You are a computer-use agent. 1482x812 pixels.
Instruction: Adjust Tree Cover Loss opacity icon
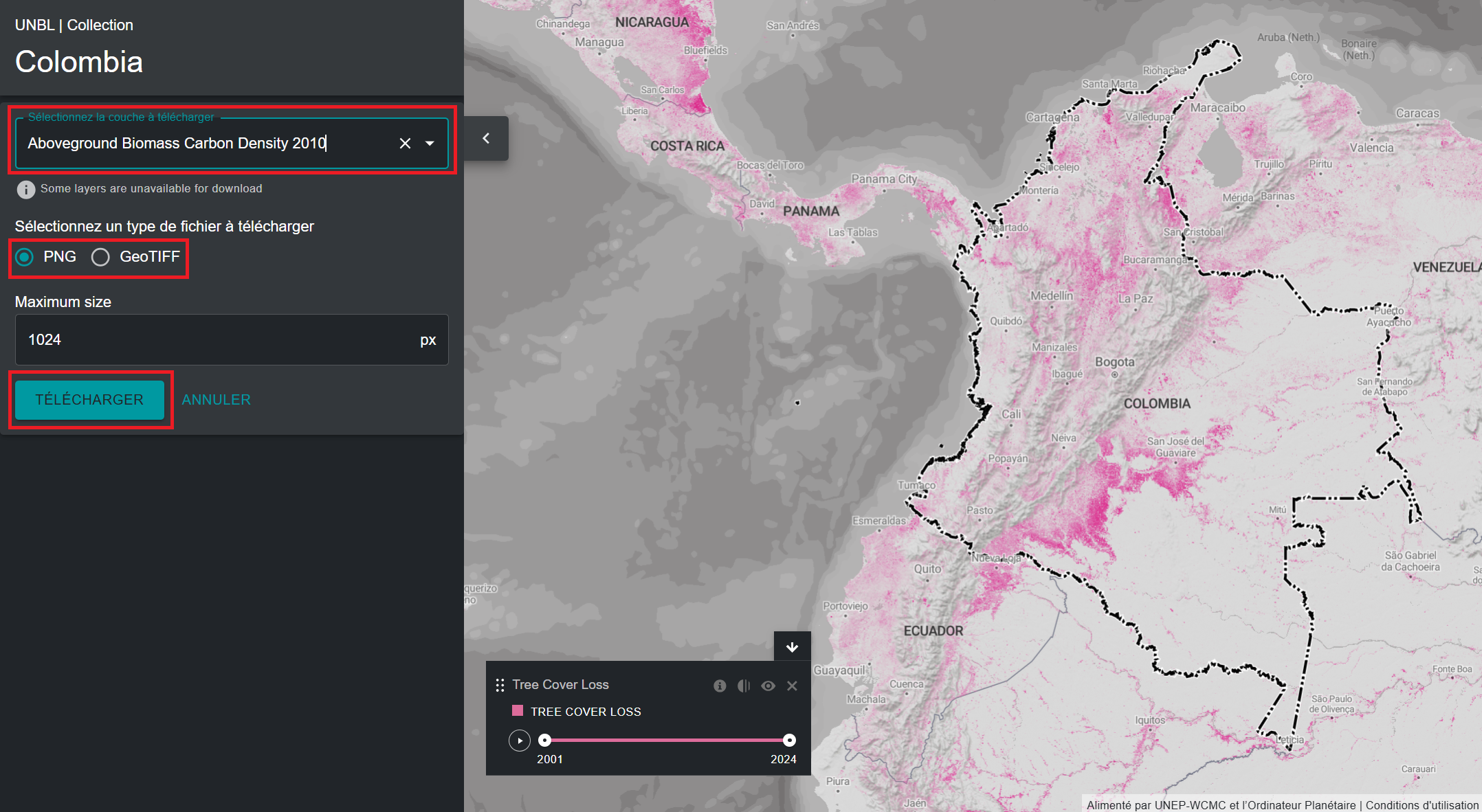(x=744, y=686)
